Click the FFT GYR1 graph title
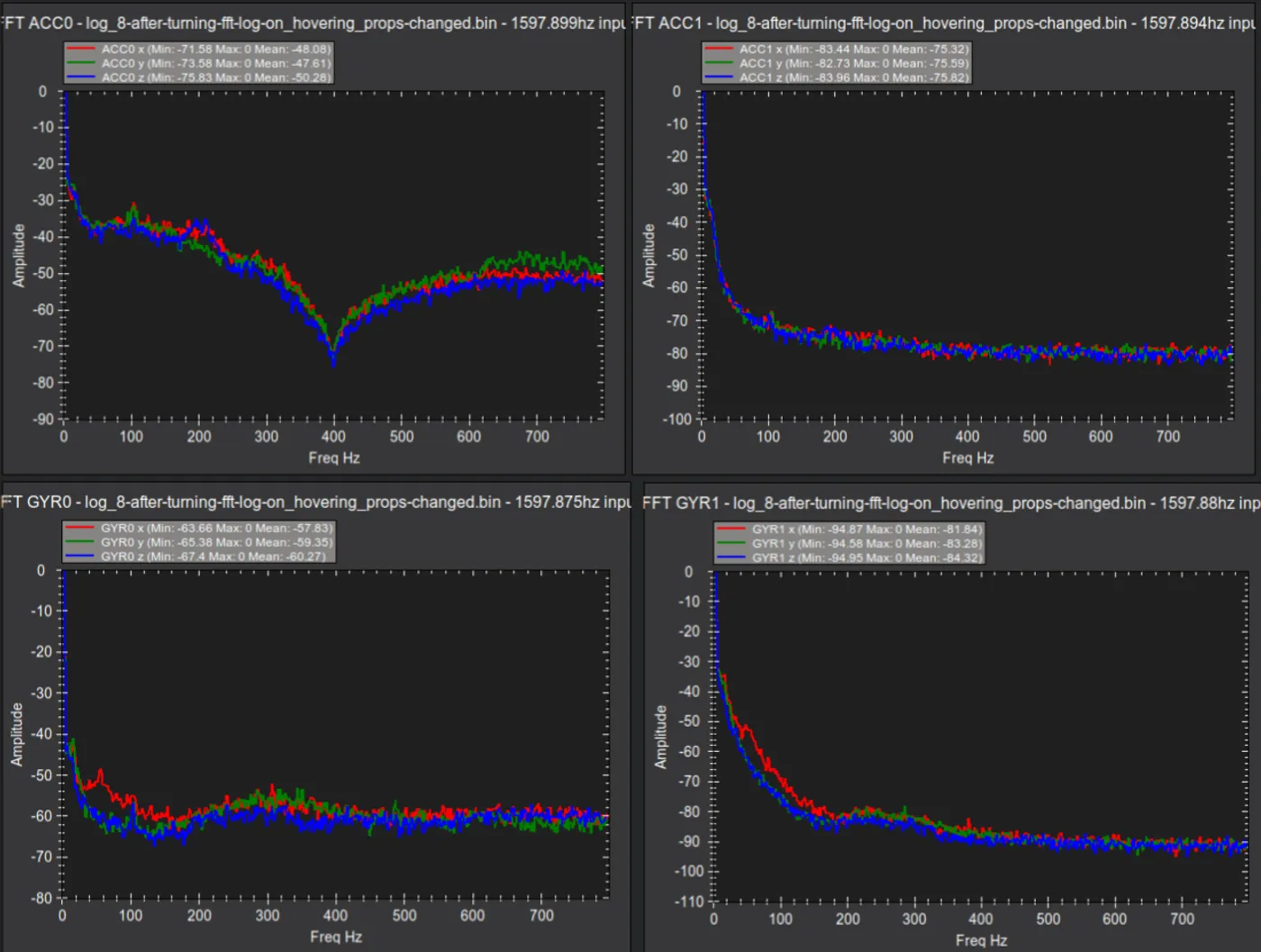Screen dimensions: 1261x952 951,503
